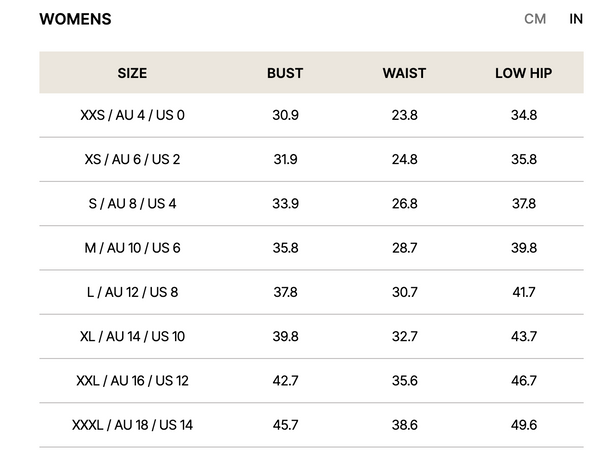The width and height of the screenshot is (600, 461).
Task: Click the XL / AU 14 / US 10 size
Action: (x=132, y=337)
